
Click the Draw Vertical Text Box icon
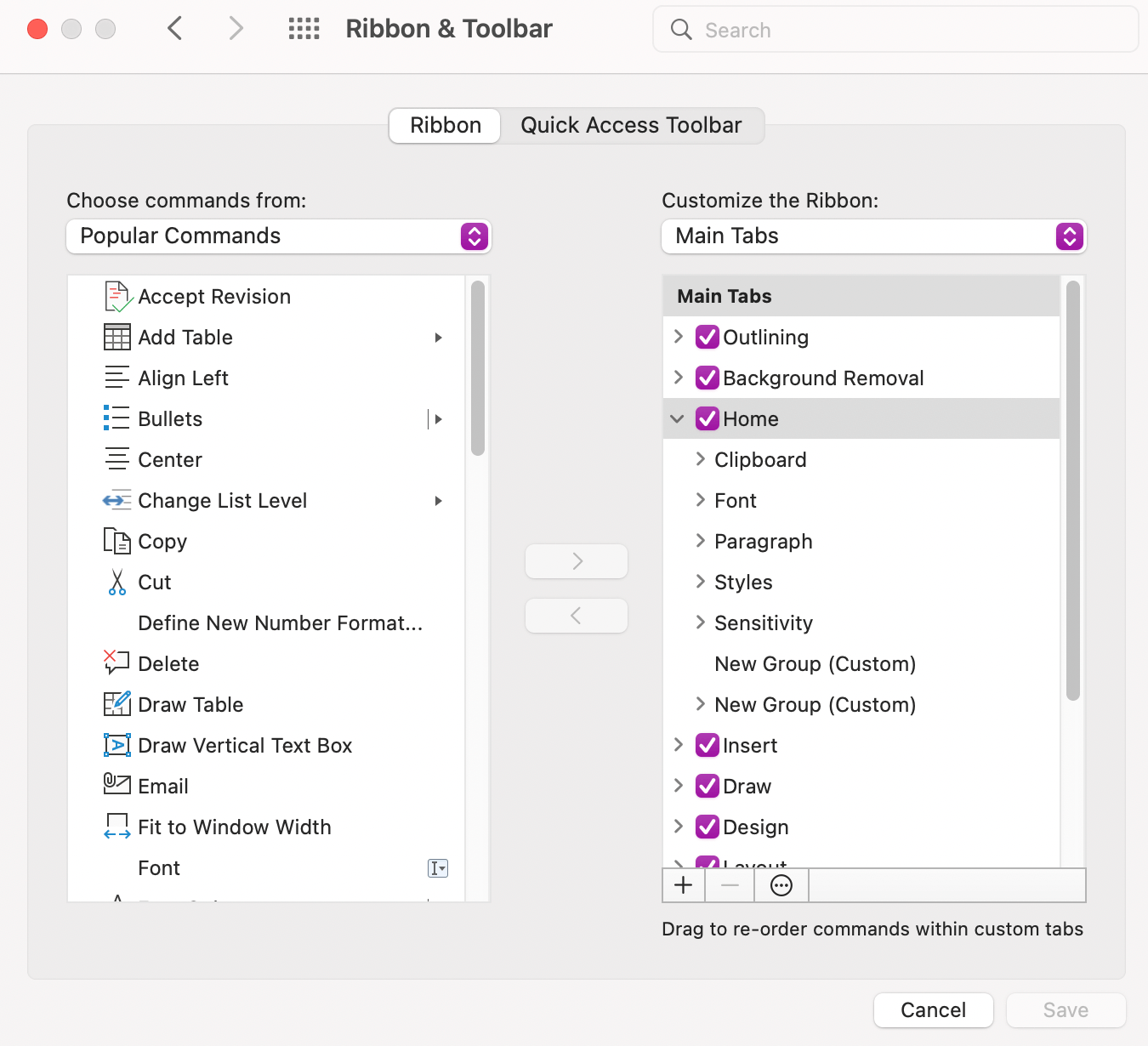(117, 745)
